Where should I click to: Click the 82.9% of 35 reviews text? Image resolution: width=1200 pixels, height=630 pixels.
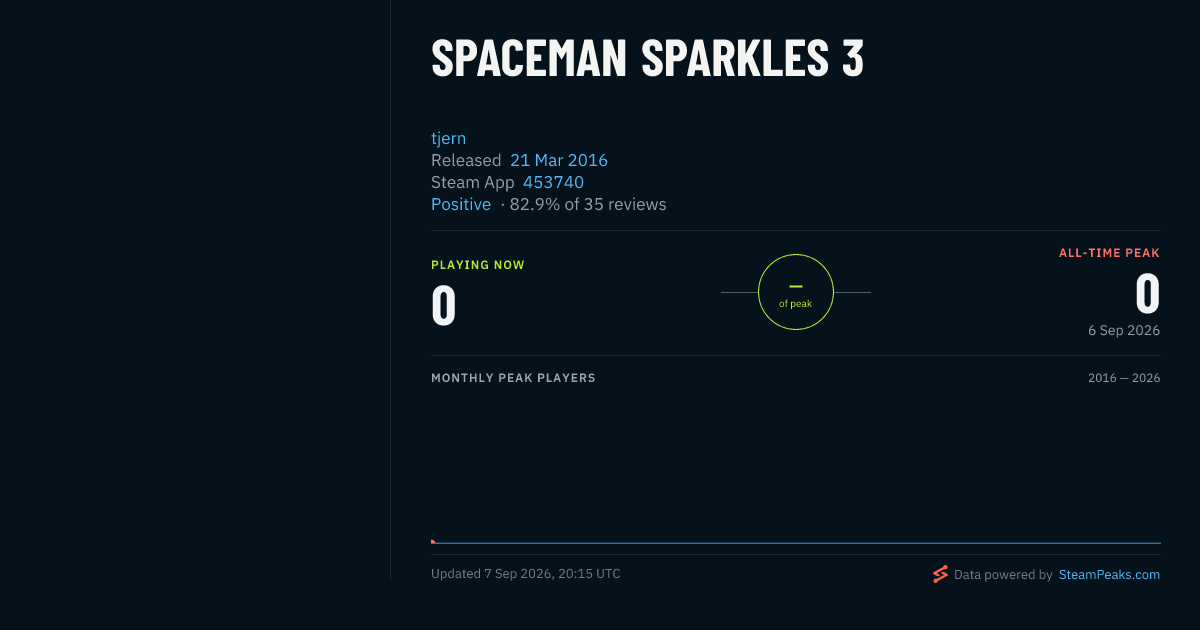click(588, 204)
